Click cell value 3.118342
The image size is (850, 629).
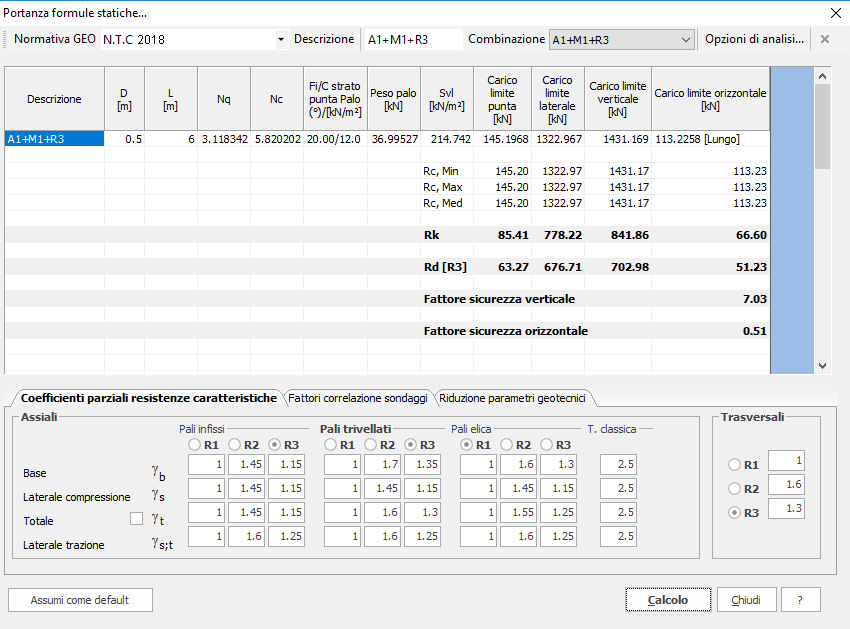(224, 139)
